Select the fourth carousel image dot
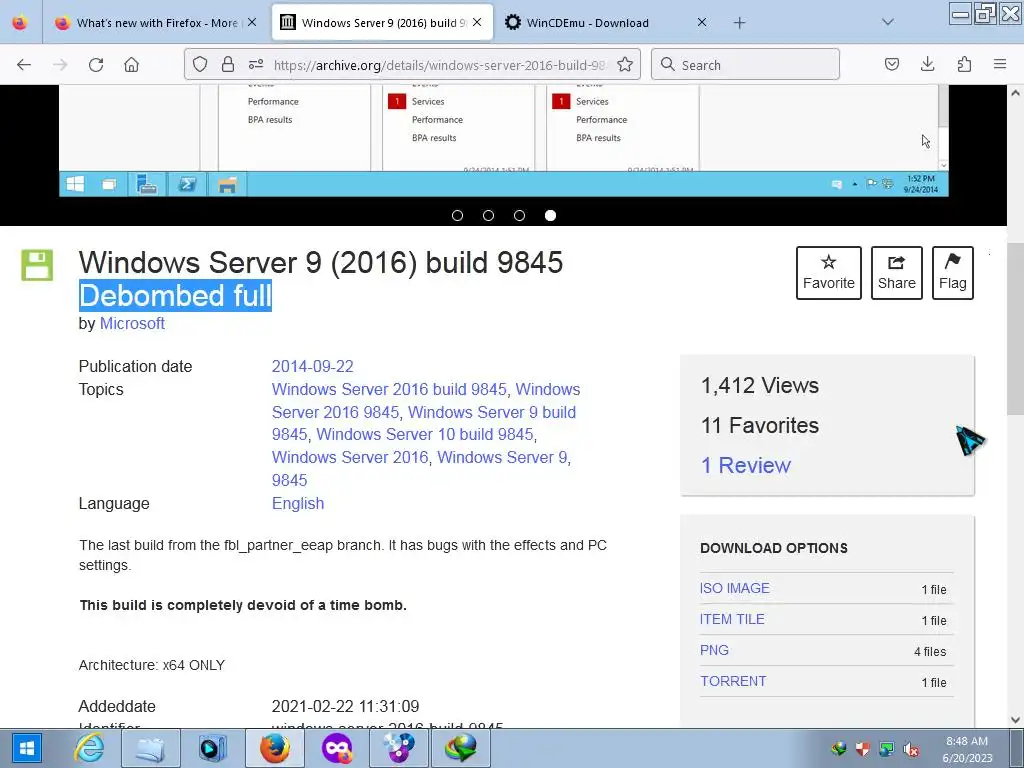The height and width of the screenshot is (768, 1024). (551, 216)
